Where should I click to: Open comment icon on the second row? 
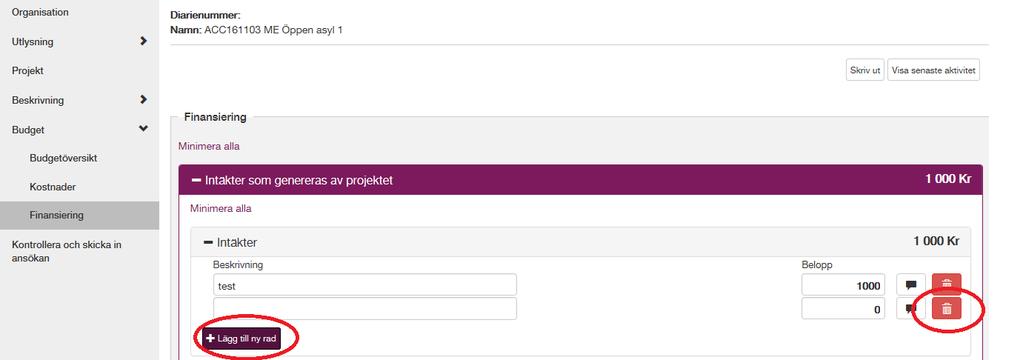911,309
